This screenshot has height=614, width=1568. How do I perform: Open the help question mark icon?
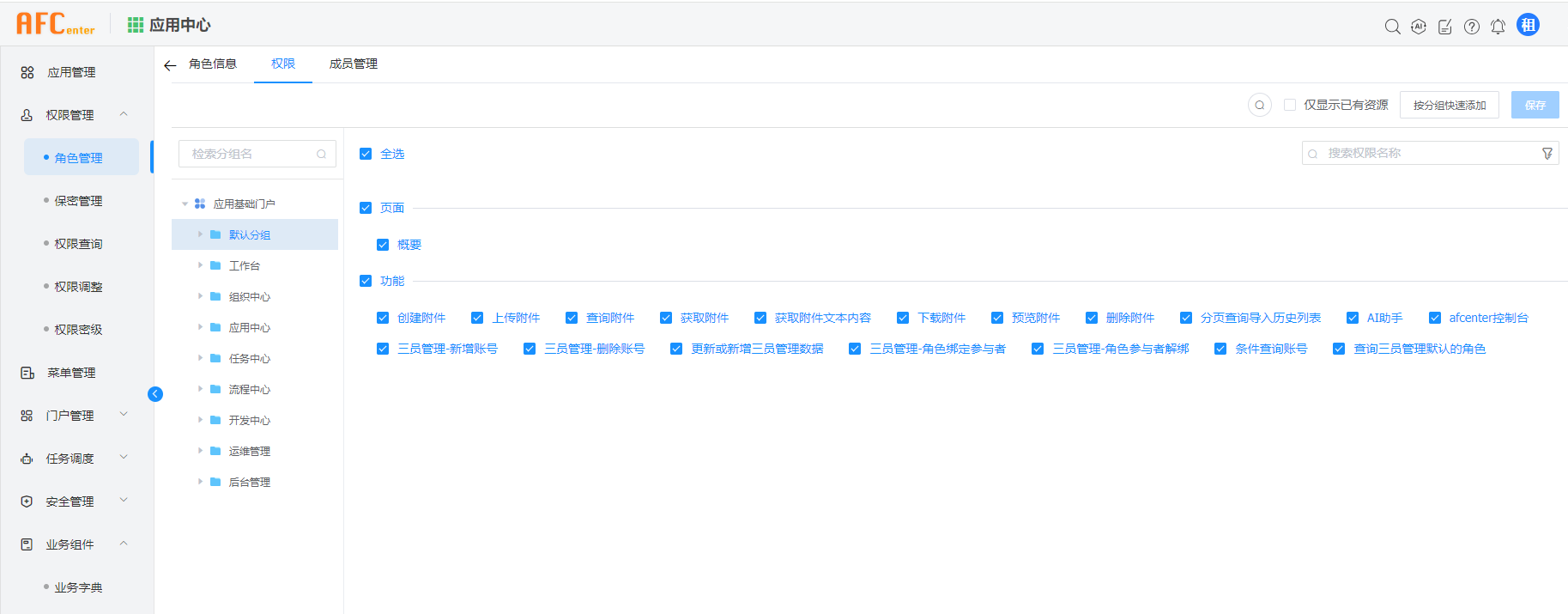[x=1472, y=27]
